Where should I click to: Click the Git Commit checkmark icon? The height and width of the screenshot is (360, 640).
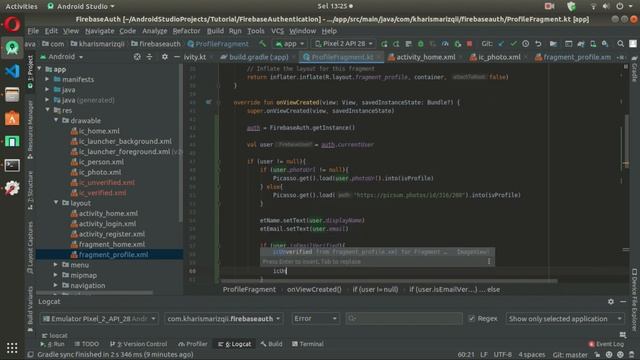[513, 44]
